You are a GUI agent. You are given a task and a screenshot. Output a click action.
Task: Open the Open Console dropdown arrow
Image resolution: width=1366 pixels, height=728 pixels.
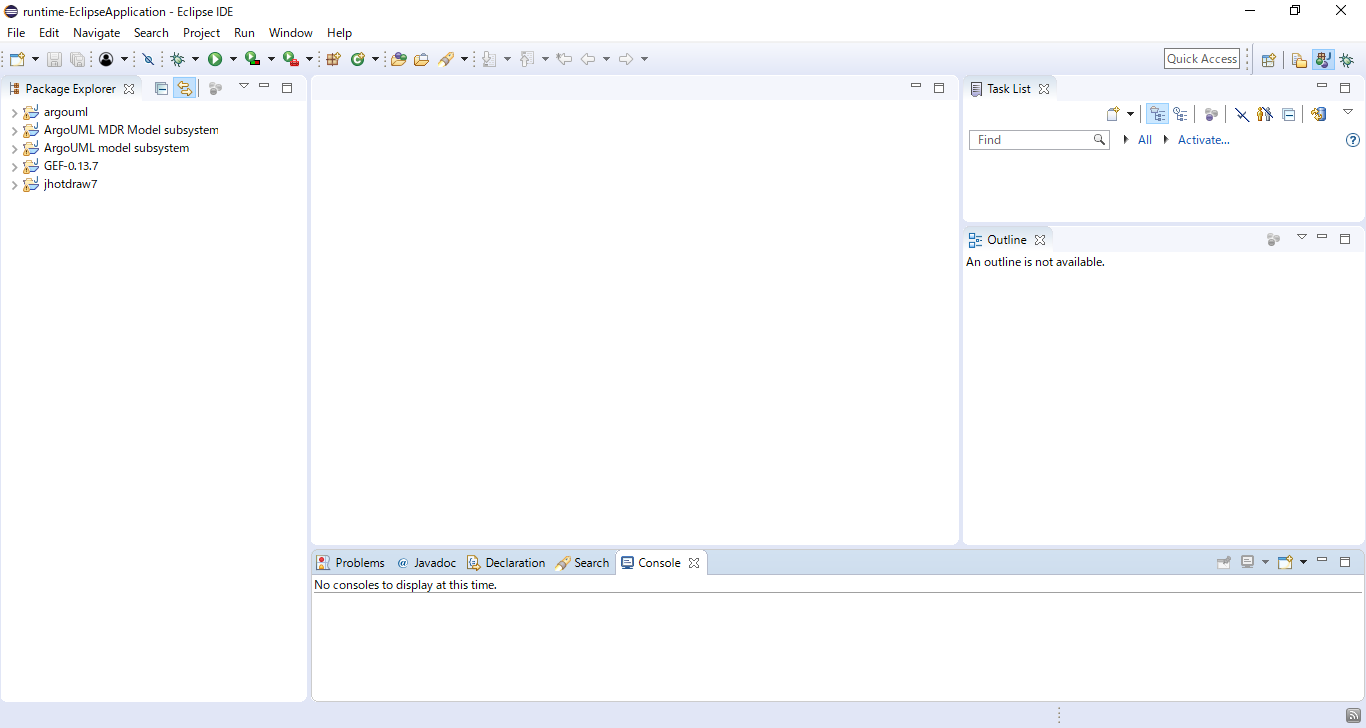pyautogui.click(x=1304, y=562)
